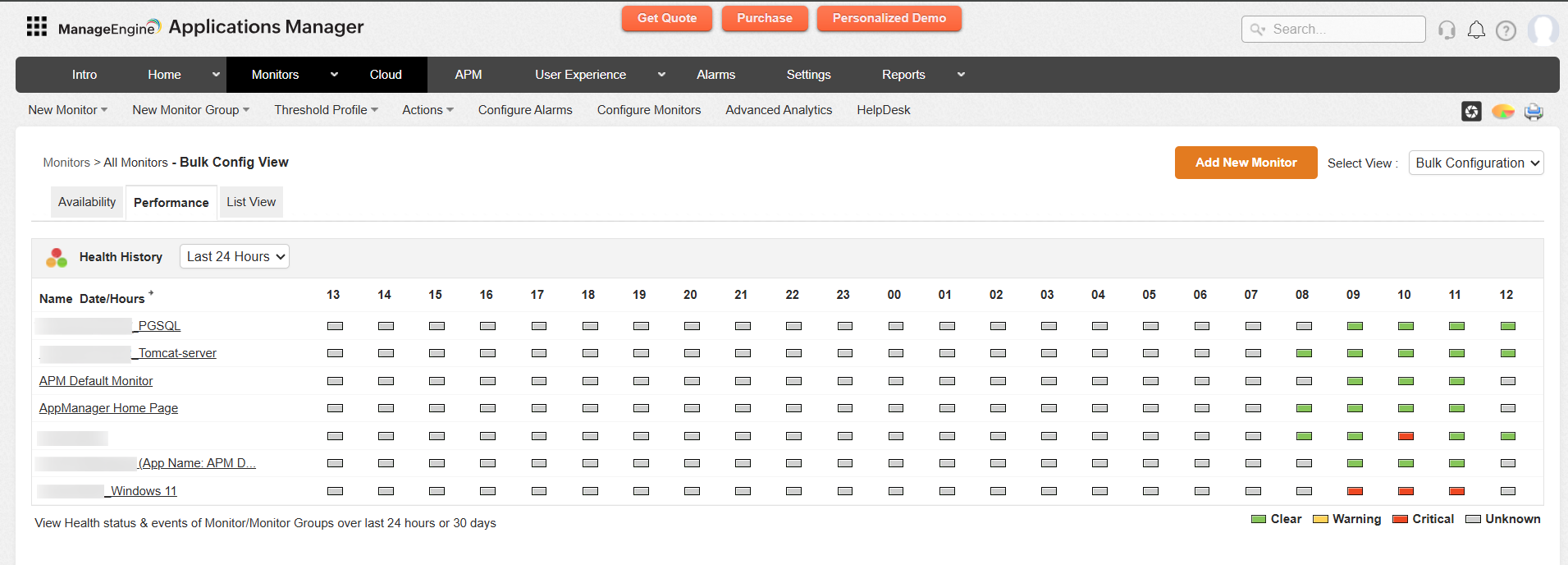Open the New Monitor Group dropdown
The width and height of the screenshot is (1568, 565).
191,110
